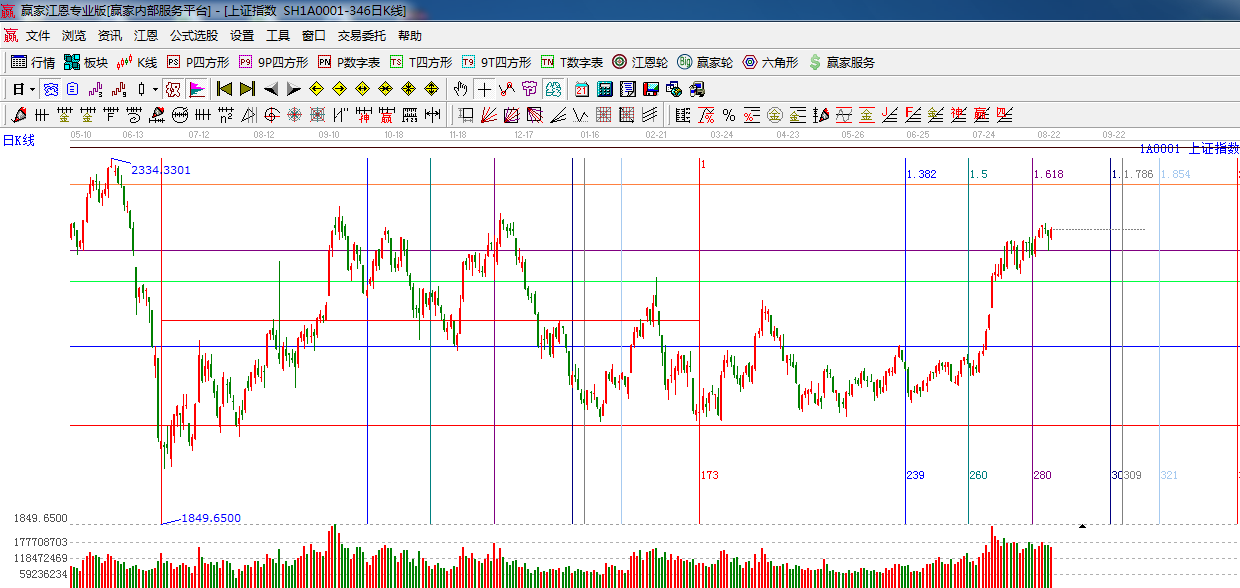Jump to first bar with skip-back arrow
The width and height of the screenshot is (1240, 588).
(224, 89)
